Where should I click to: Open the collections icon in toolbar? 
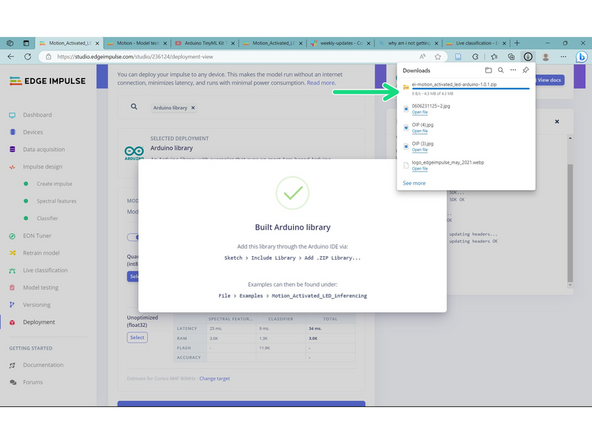[x=511, y=57]
